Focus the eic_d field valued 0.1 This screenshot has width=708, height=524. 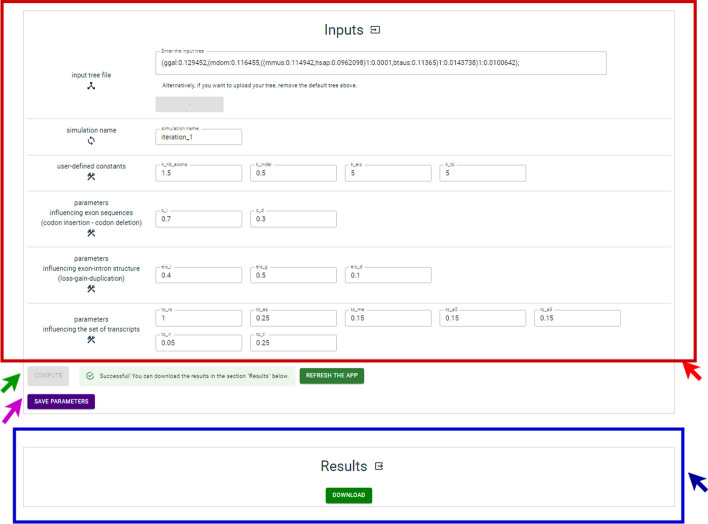pyautogui.click(x=388, y=275)
